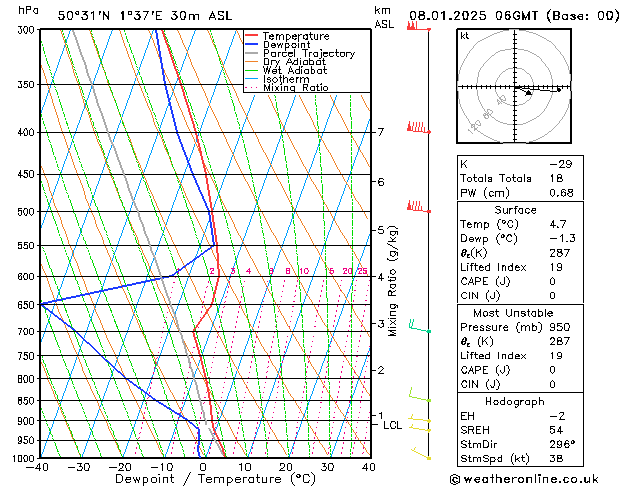Click the '20' temperature axis label
This screenshot has width=629, height=486.
(x=286, y=467)
